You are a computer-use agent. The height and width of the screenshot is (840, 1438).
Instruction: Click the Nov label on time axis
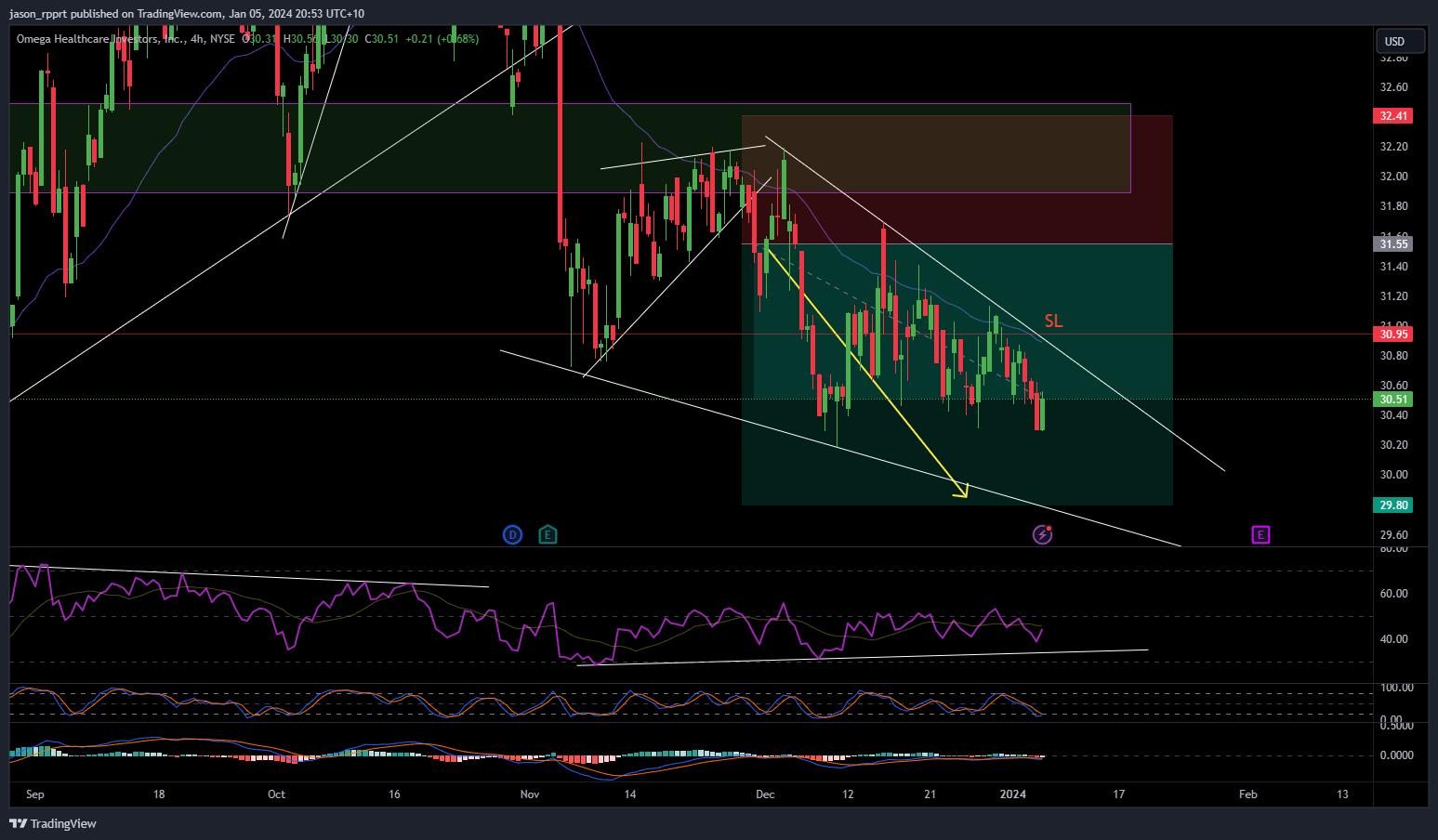tap(530, 794)
